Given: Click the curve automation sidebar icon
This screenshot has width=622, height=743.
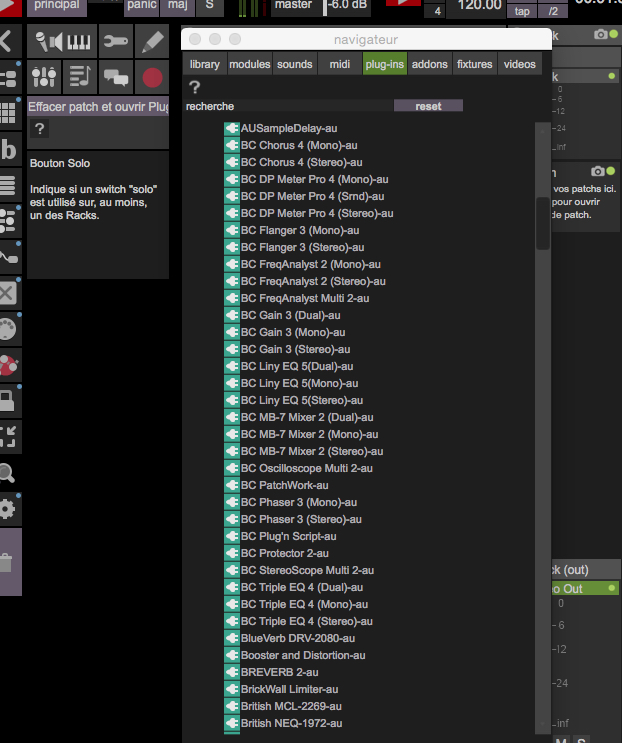Looking at the screenshot, I should [x=8, y=257].
